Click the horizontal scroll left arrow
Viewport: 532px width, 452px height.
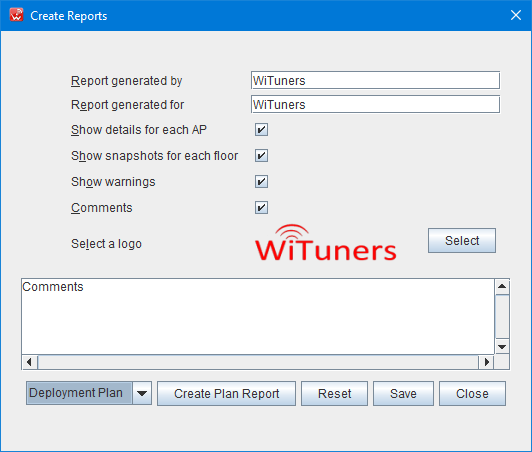coord(29,362)
